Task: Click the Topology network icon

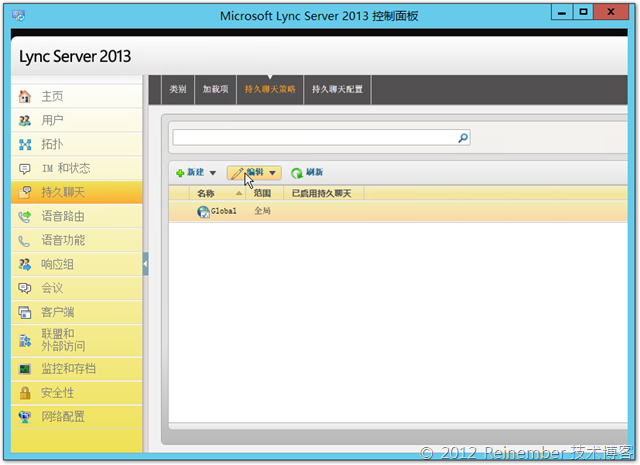Action: [x=25, y=144]
